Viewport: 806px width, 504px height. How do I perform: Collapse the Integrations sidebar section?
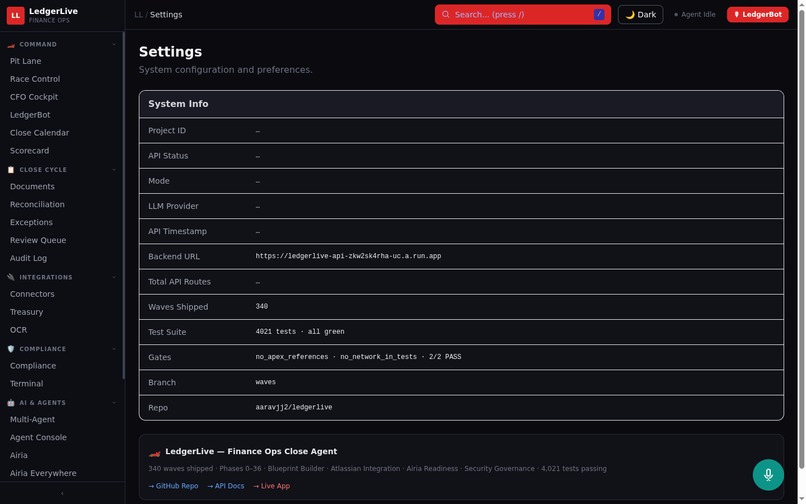point(114,277)
